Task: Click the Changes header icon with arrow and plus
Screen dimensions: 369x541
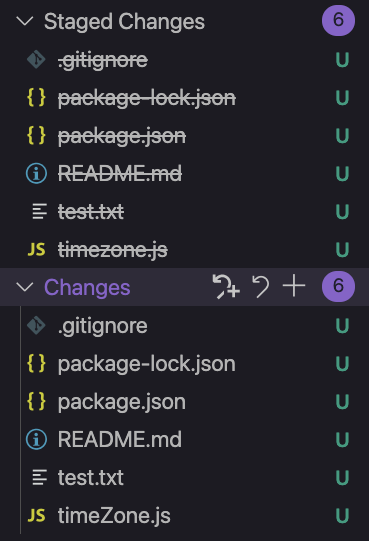Action: (226, 286)
